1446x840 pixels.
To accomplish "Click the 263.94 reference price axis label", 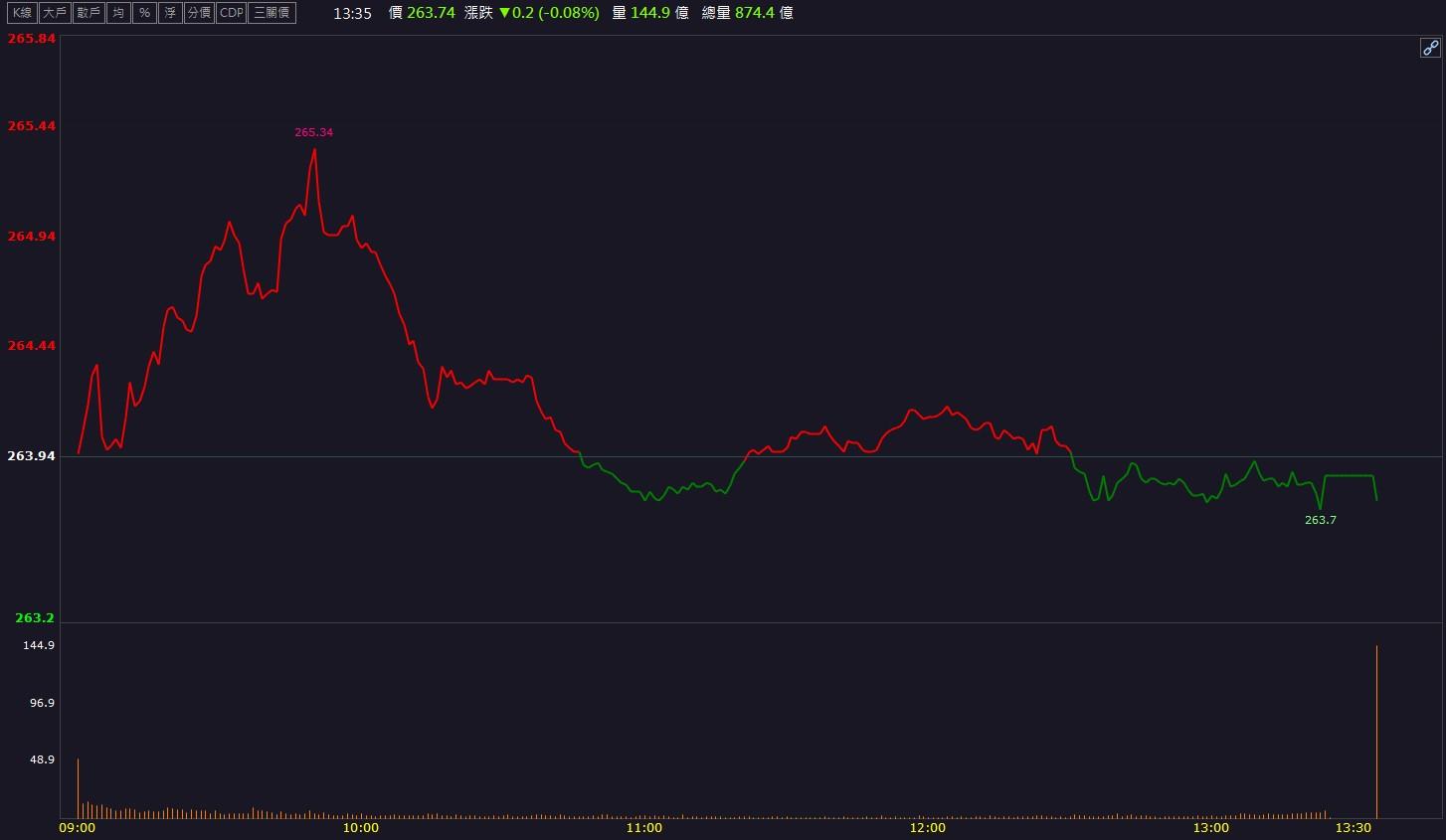I will pyautogui.click(x=31, y=455).
